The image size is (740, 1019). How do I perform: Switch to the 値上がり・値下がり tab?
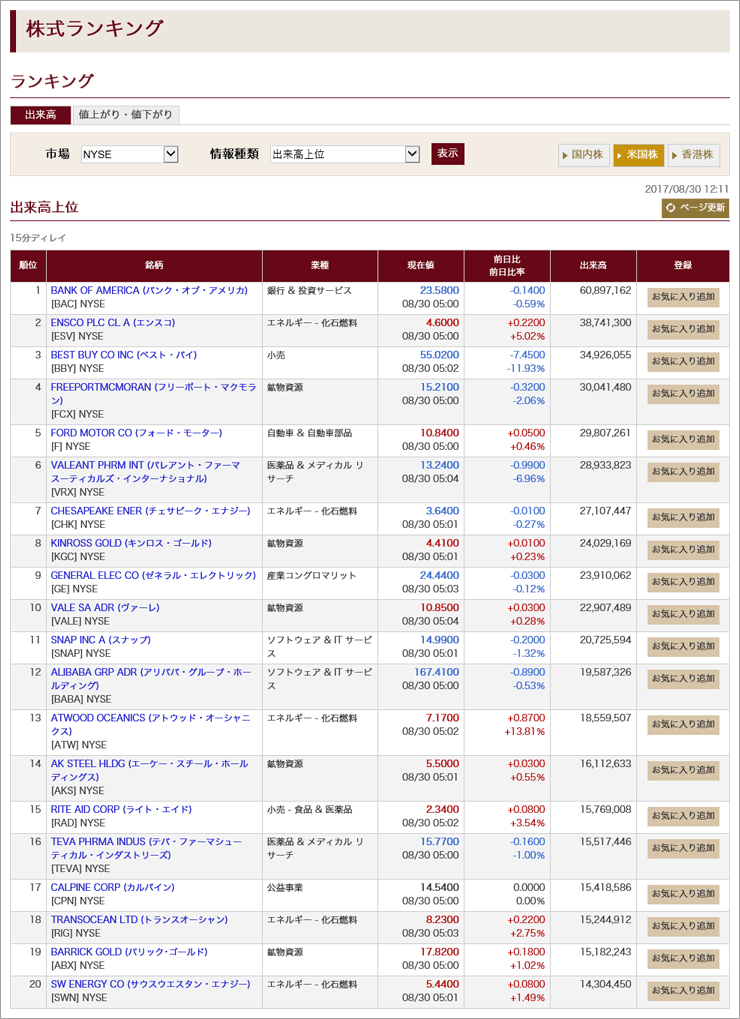[125, 115]
